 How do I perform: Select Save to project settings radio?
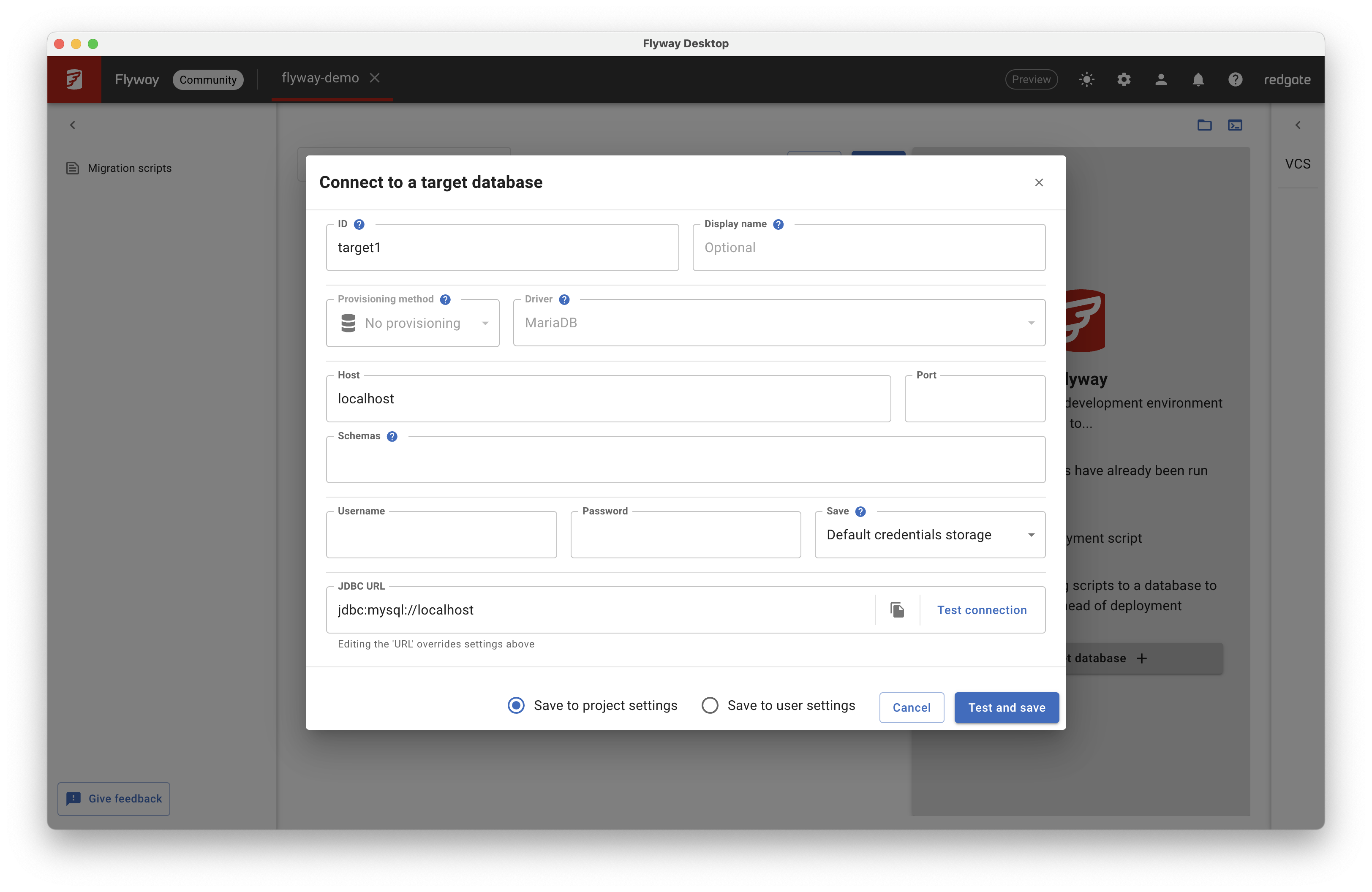[x=516, y=705]
